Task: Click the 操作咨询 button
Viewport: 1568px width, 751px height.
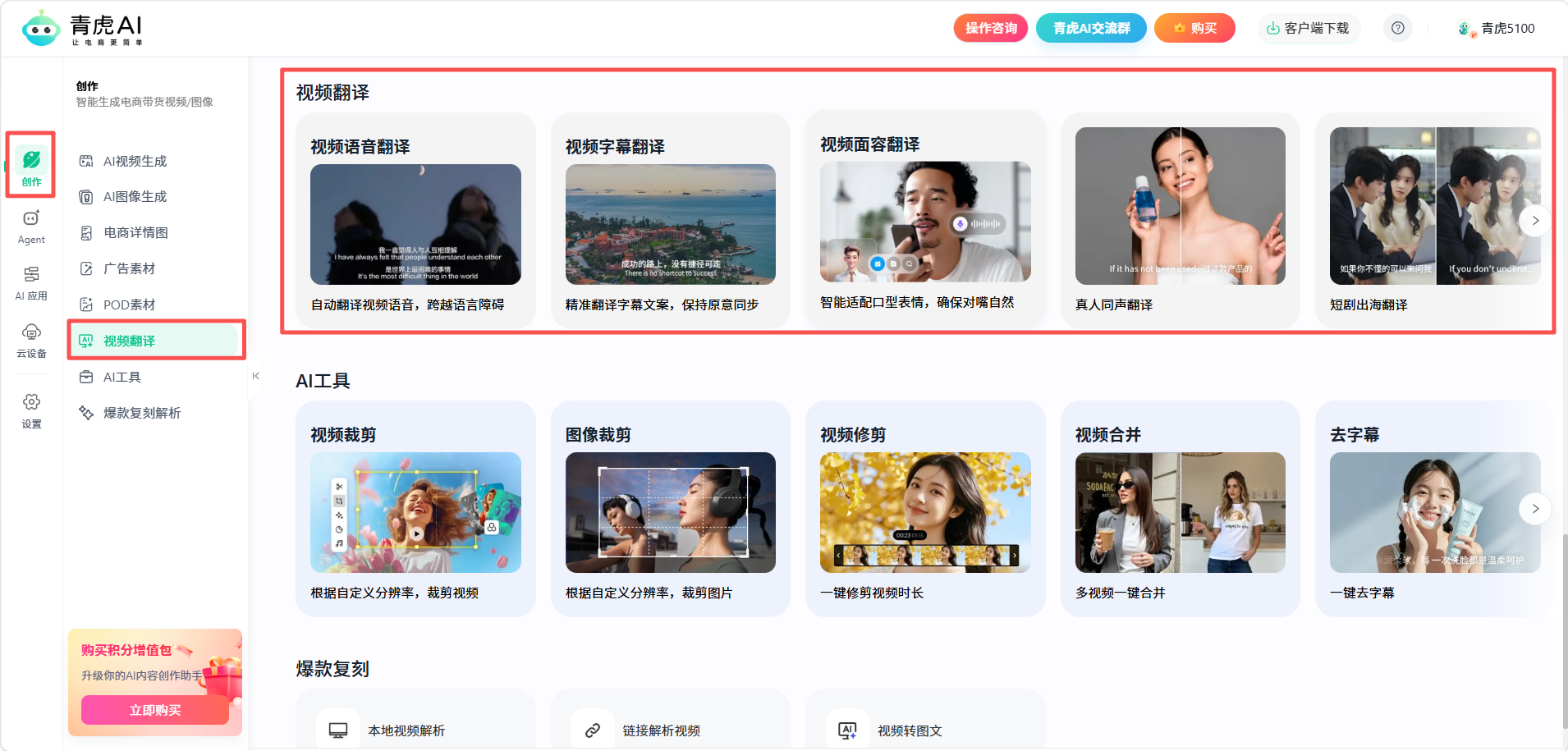Action: [991, 28]
